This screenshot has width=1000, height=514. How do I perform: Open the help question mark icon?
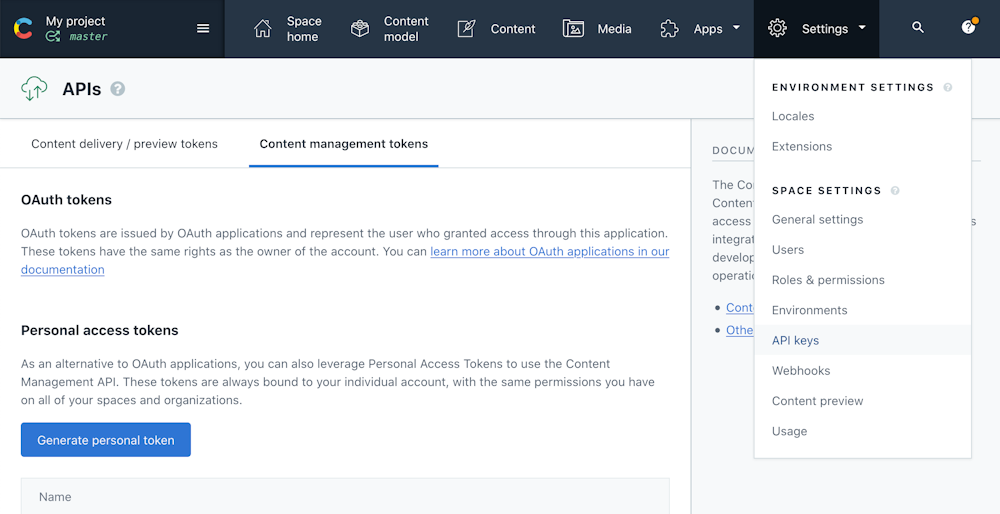968,27
